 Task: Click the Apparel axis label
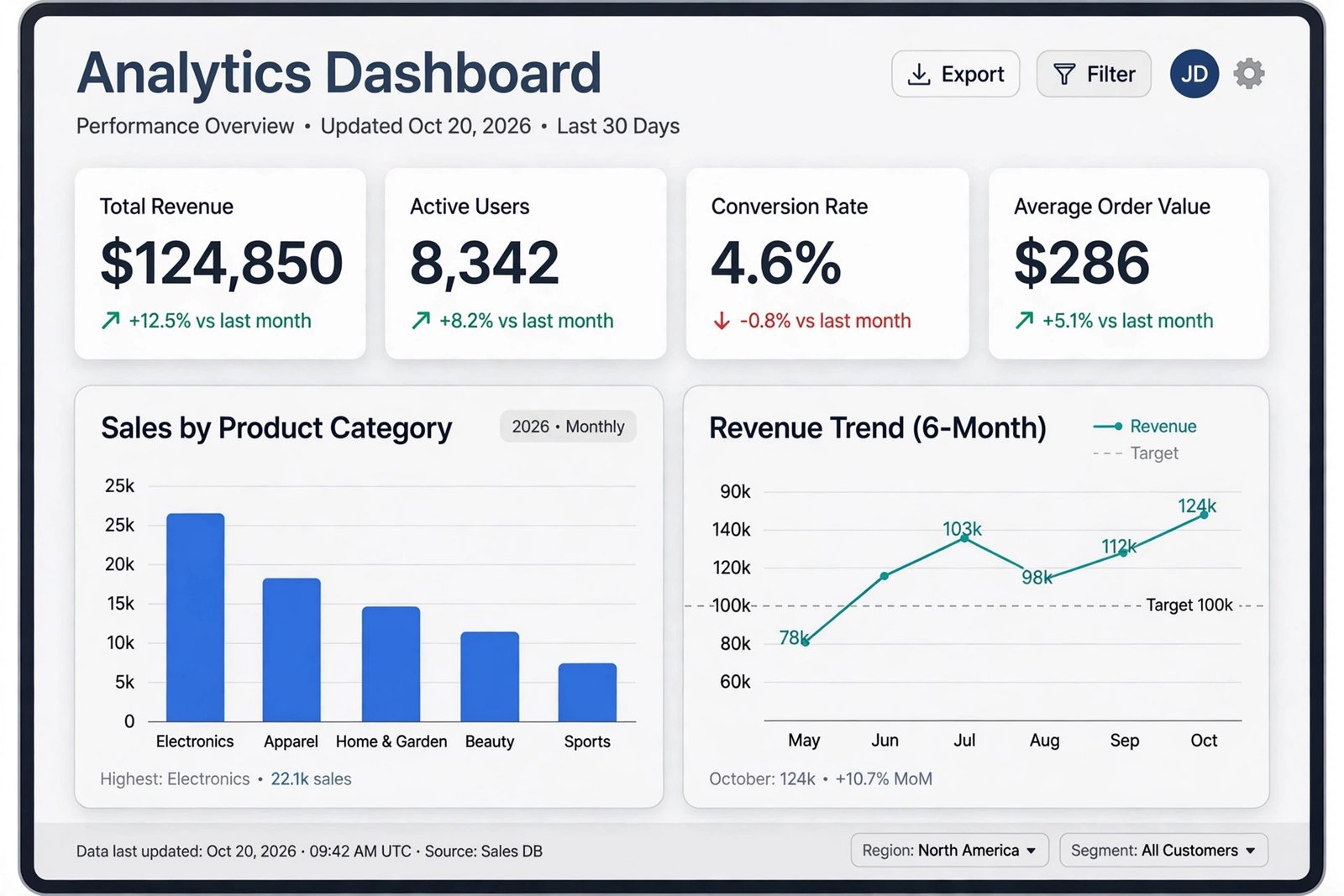(291, 741)
